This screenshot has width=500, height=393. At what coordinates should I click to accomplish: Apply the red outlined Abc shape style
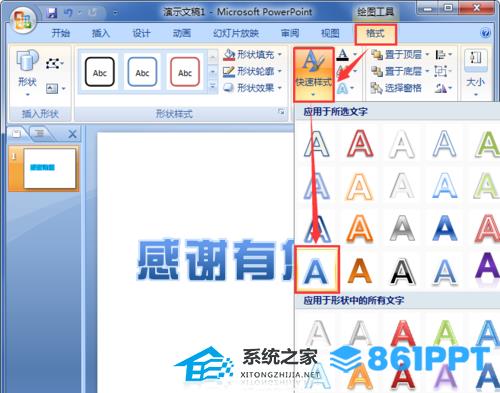[185, 72]
